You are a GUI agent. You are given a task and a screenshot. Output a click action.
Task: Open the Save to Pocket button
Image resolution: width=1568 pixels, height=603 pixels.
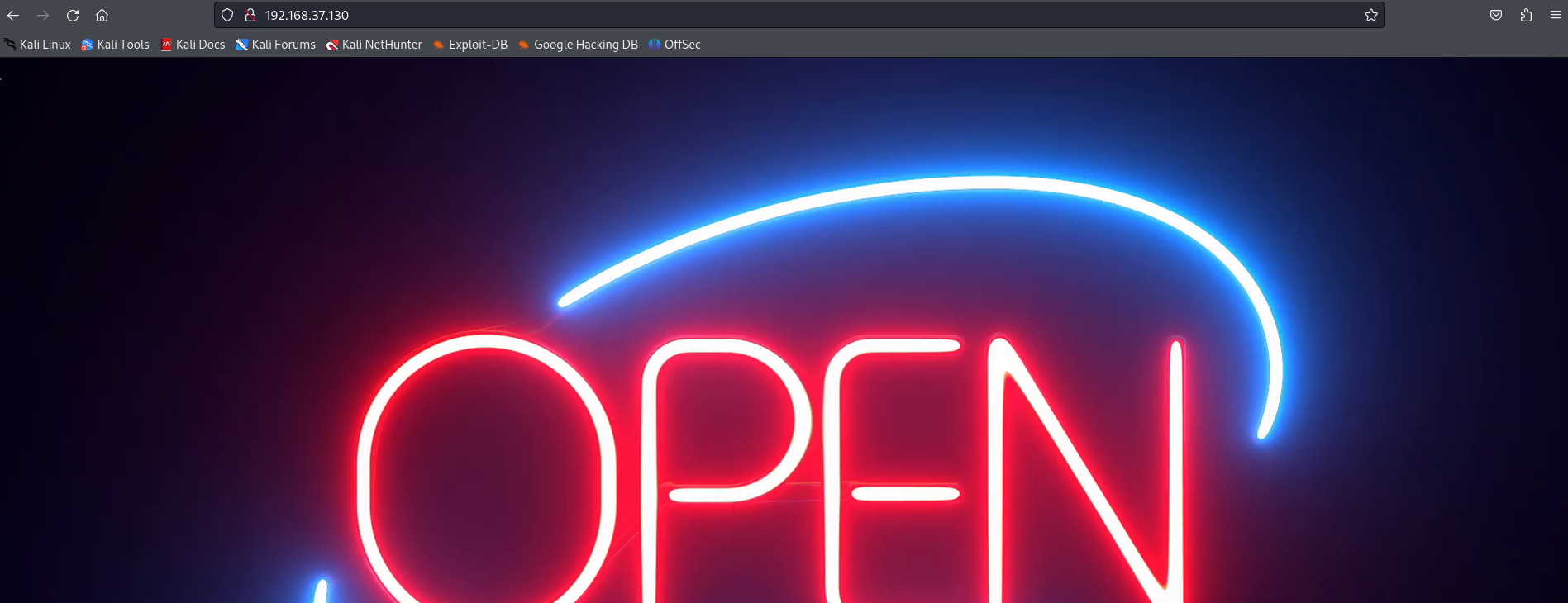[x=1496, y=15]
